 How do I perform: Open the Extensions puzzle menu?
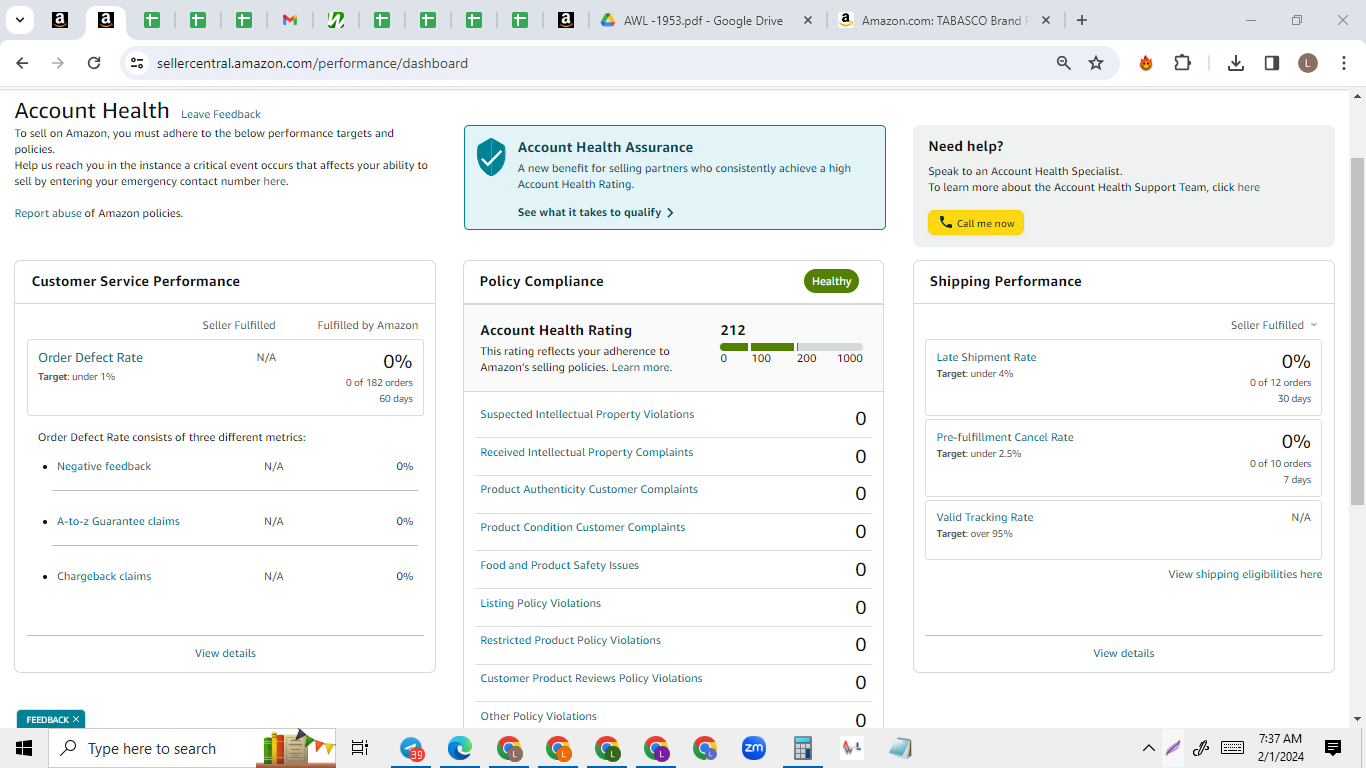click(1182, 63)
